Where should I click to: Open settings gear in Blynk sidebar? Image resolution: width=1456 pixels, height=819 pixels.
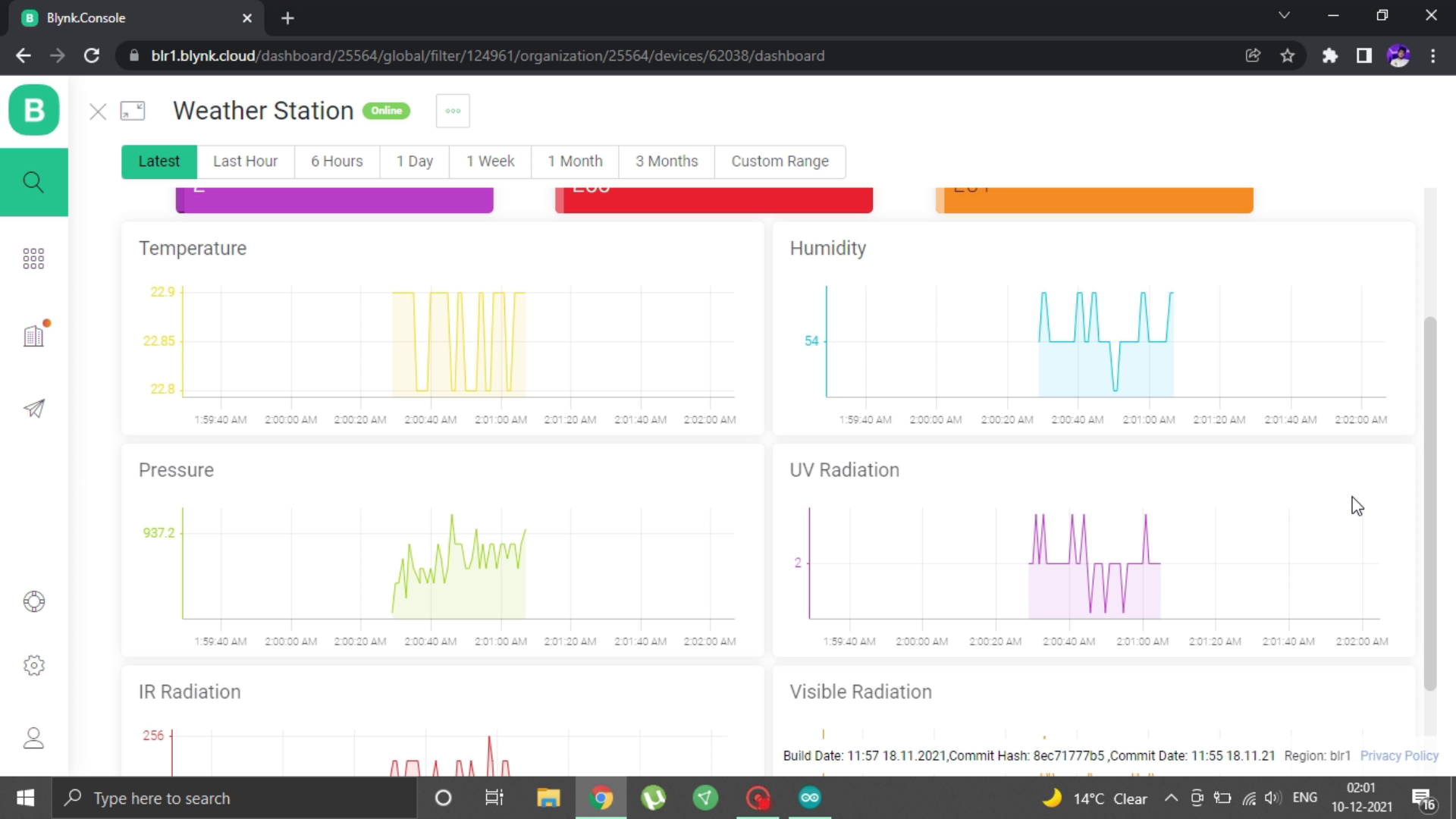[x=33, y=665]
